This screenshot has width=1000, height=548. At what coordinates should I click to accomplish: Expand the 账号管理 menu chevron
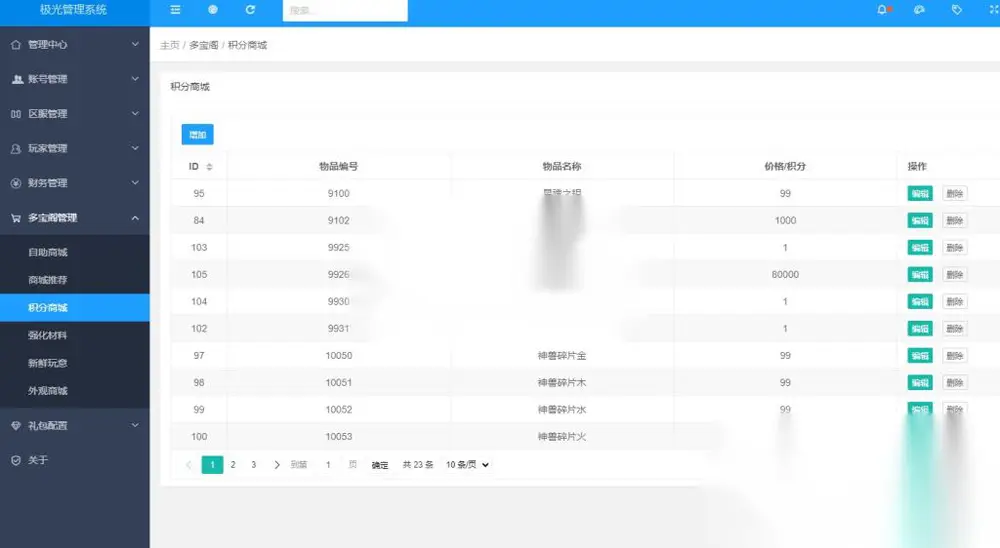coord(135,78)
